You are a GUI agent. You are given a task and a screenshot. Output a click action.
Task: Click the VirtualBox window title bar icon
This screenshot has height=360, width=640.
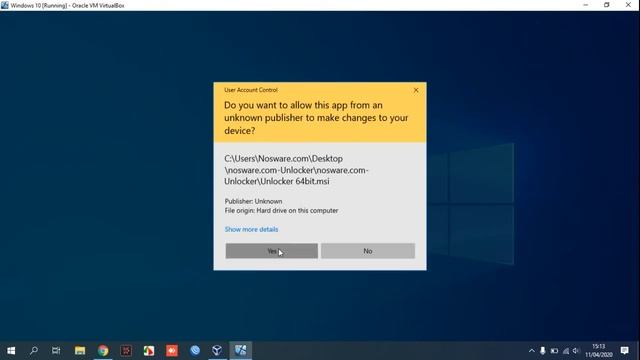5,5
